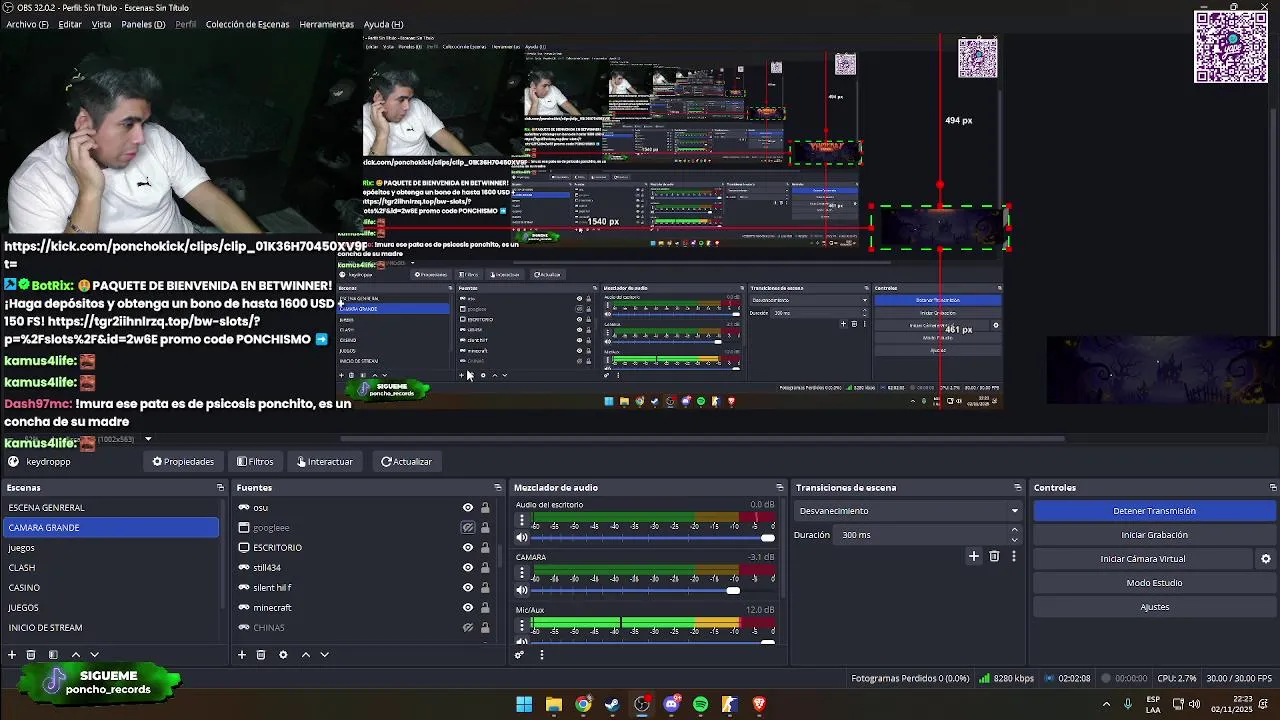Adjust CAMARA volume slider
This screenshot has width=1280, height=720.
point(653,590)
